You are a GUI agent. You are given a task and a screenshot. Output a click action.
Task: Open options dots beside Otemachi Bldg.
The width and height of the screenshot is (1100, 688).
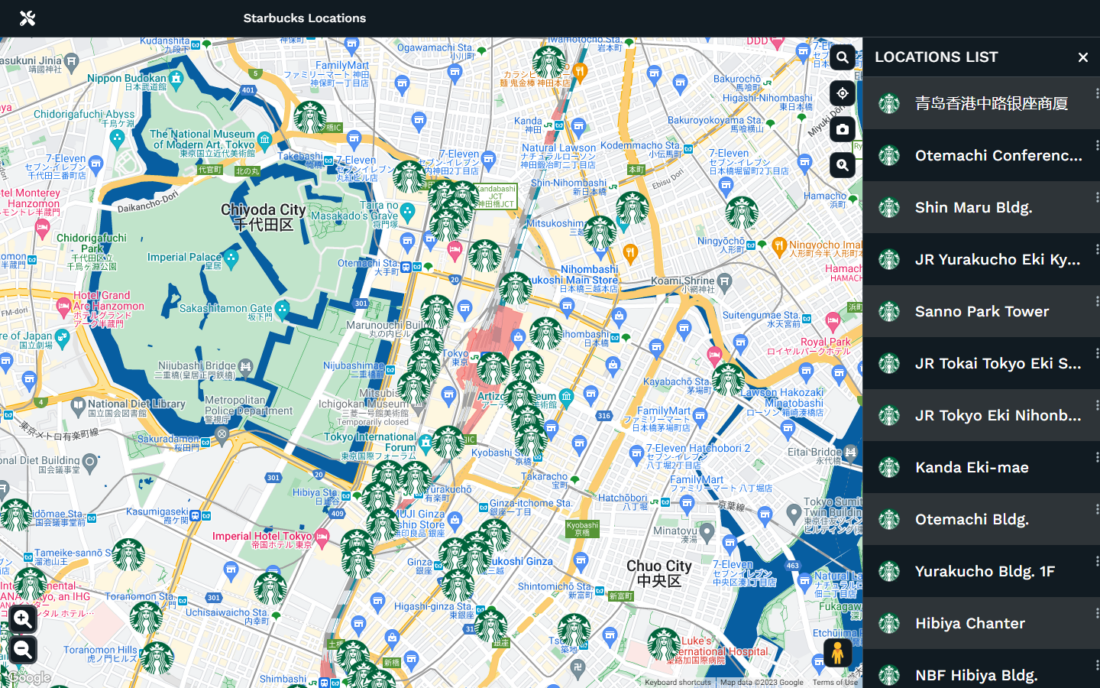tap(1096, 509)
